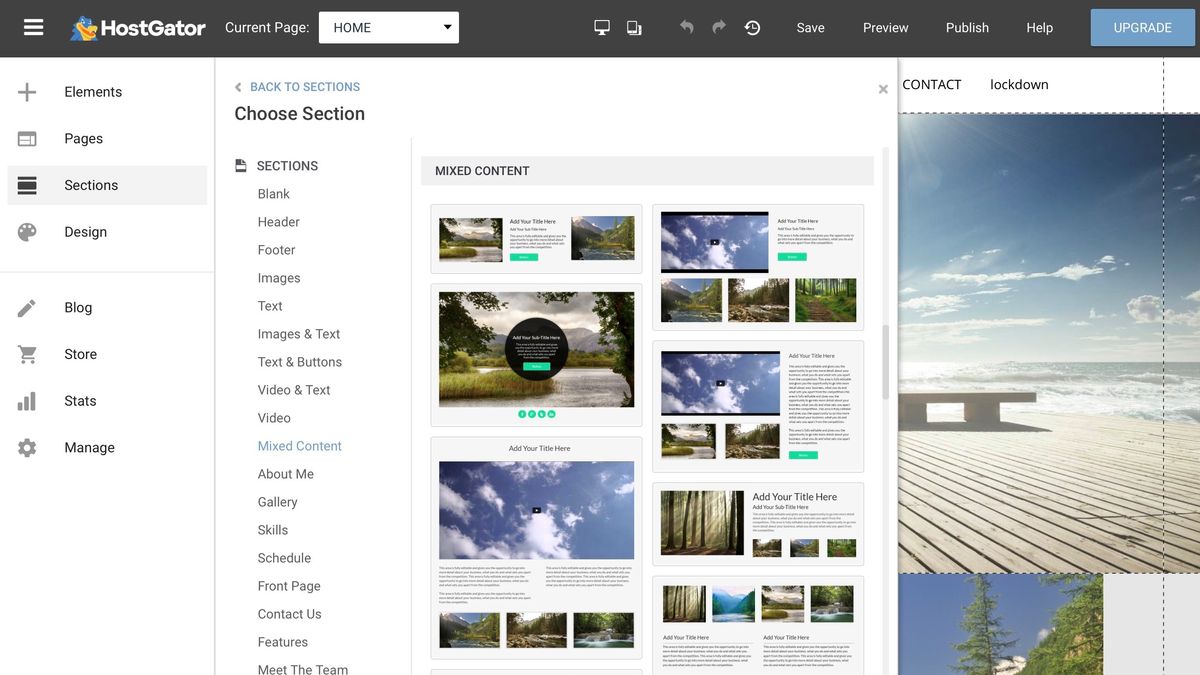Open the Current Page dropdown showing HOME
Image resolution: width=1200 pixels, height=675 pixels.
[x=388, y=27]
